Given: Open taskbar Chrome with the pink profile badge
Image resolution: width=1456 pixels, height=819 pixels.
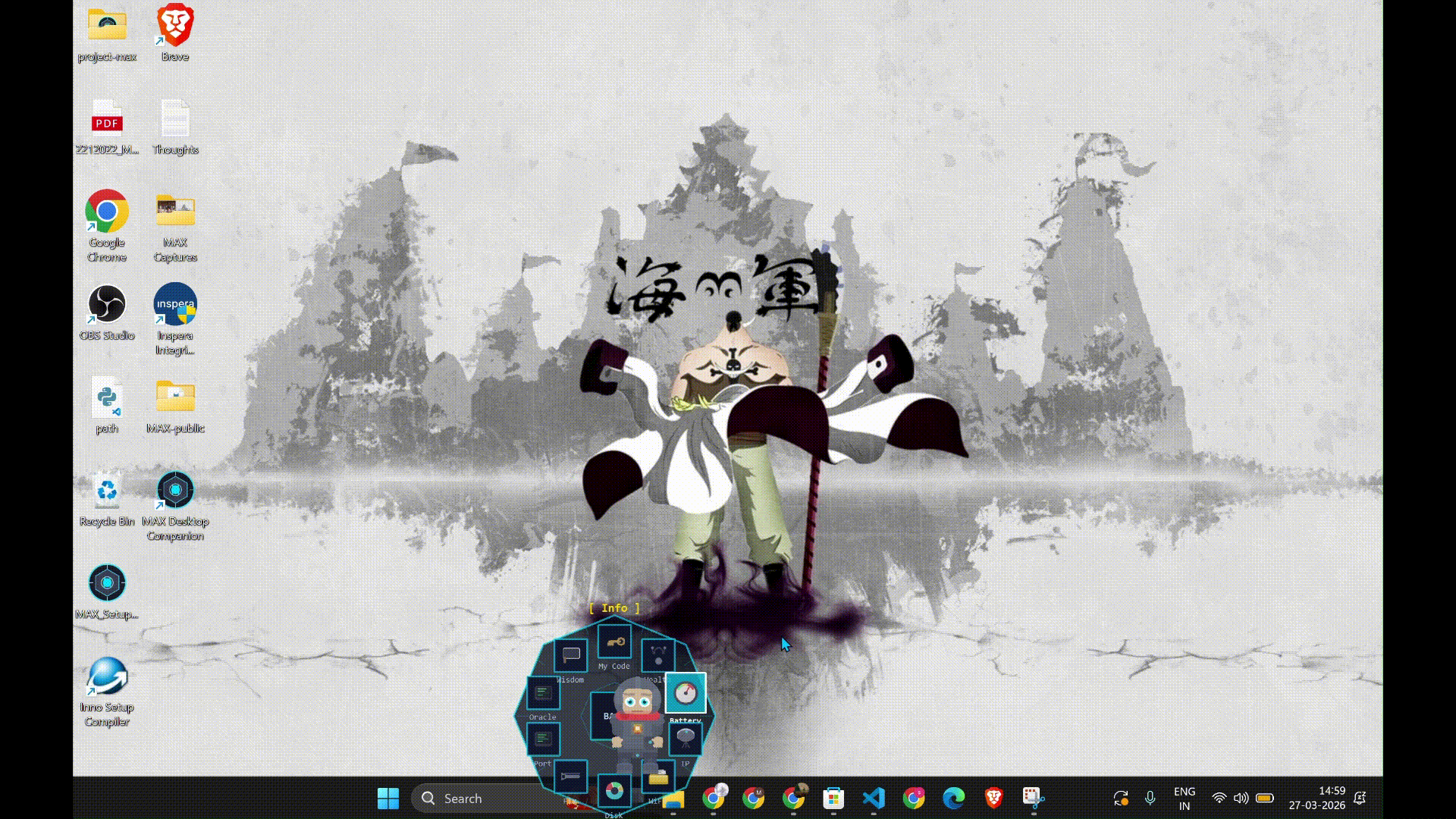Looking at the screenshot, I should tap(914, 798).
